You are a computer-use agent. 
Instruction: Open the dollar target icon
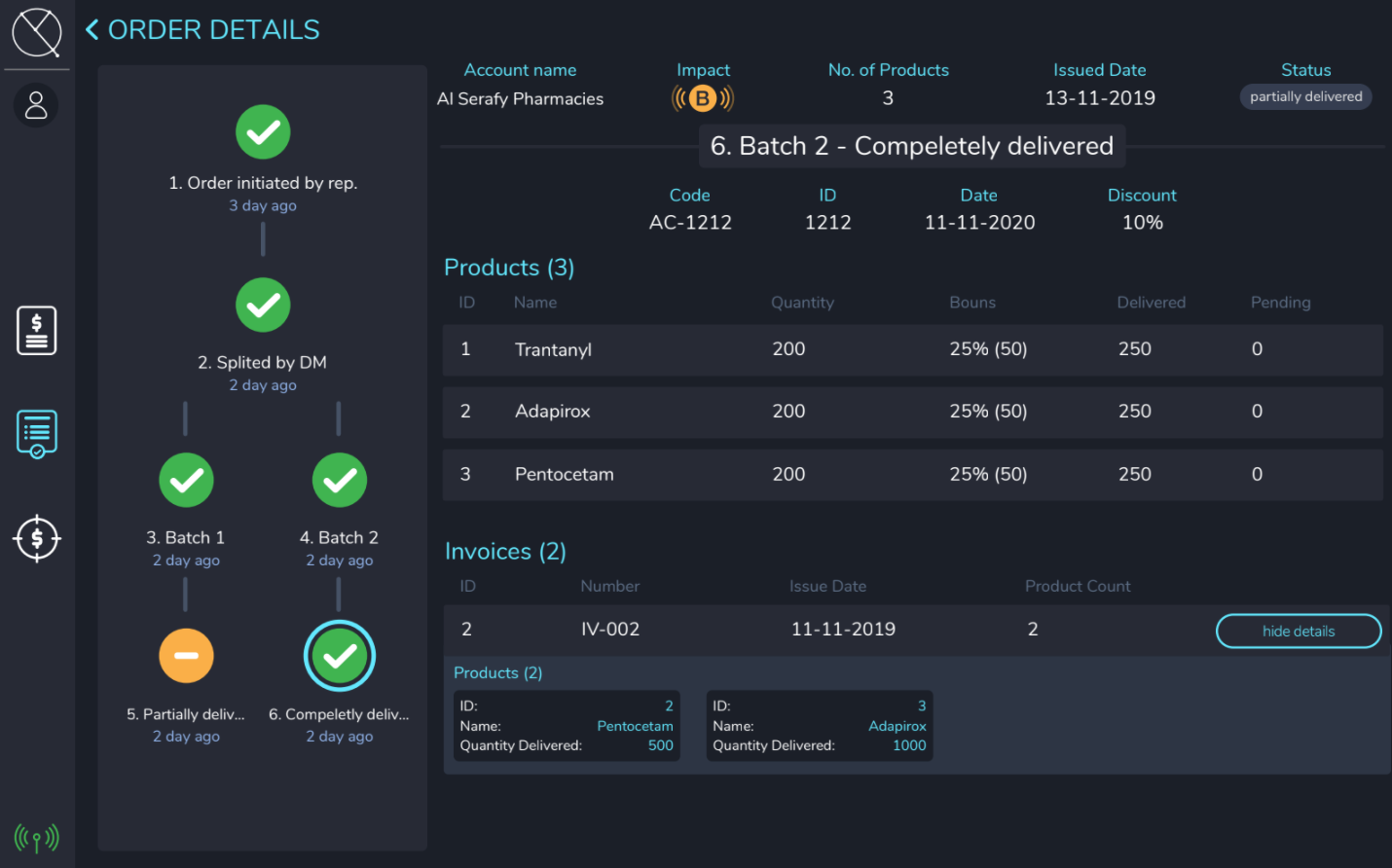[x=37, y=538]
